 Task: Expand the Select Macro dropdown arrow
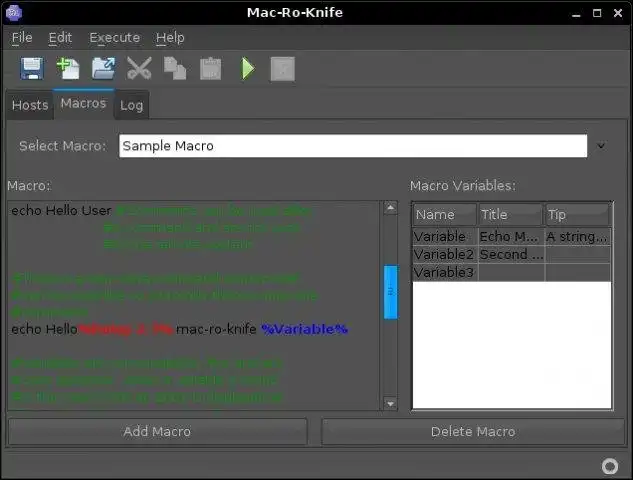point(601,146)
